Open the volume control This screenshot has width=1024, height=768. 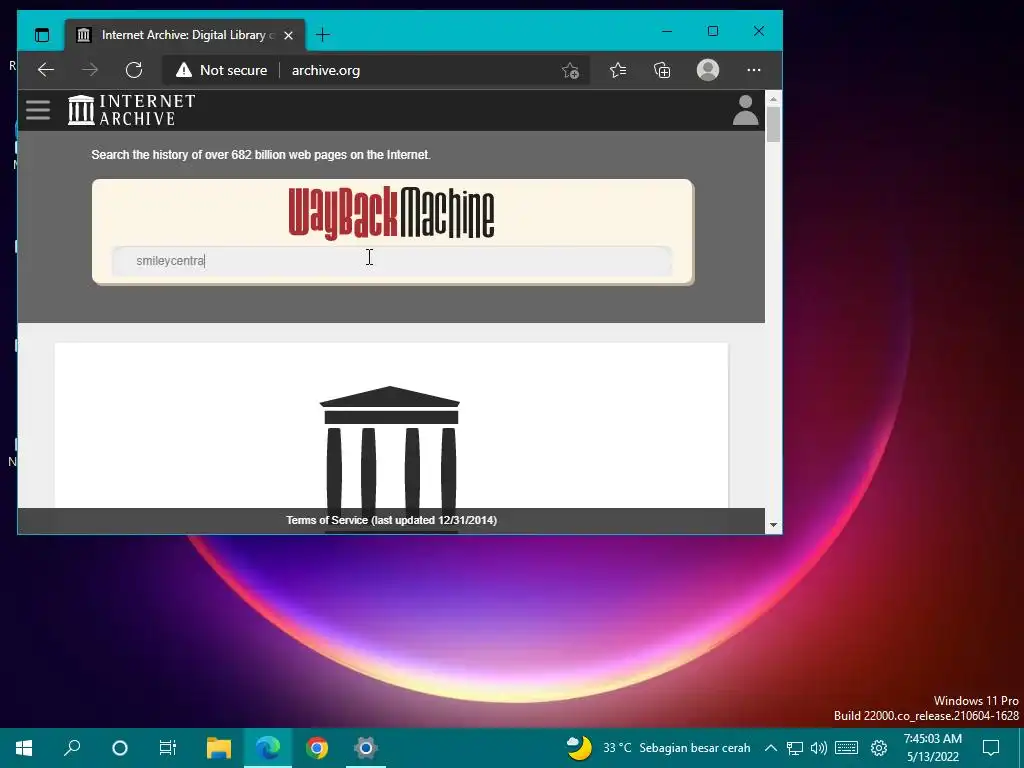(x=818, y=748)
